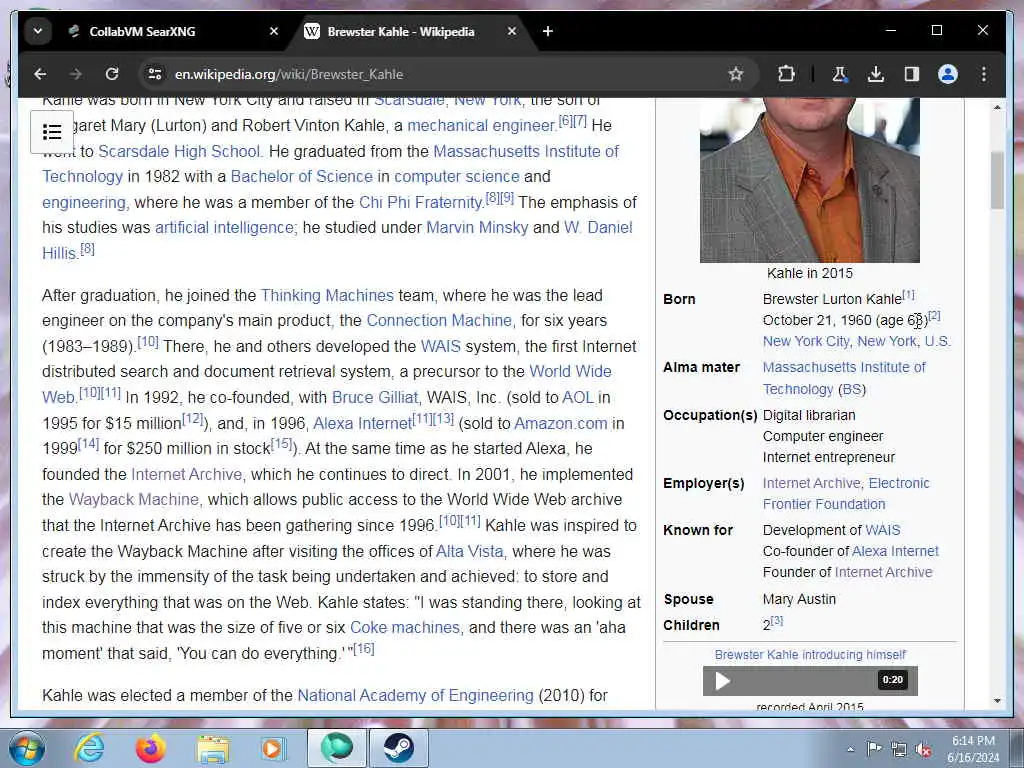Open Alexa Internet link in infobox
This screenshot has height=768, width=1024.
895,551
